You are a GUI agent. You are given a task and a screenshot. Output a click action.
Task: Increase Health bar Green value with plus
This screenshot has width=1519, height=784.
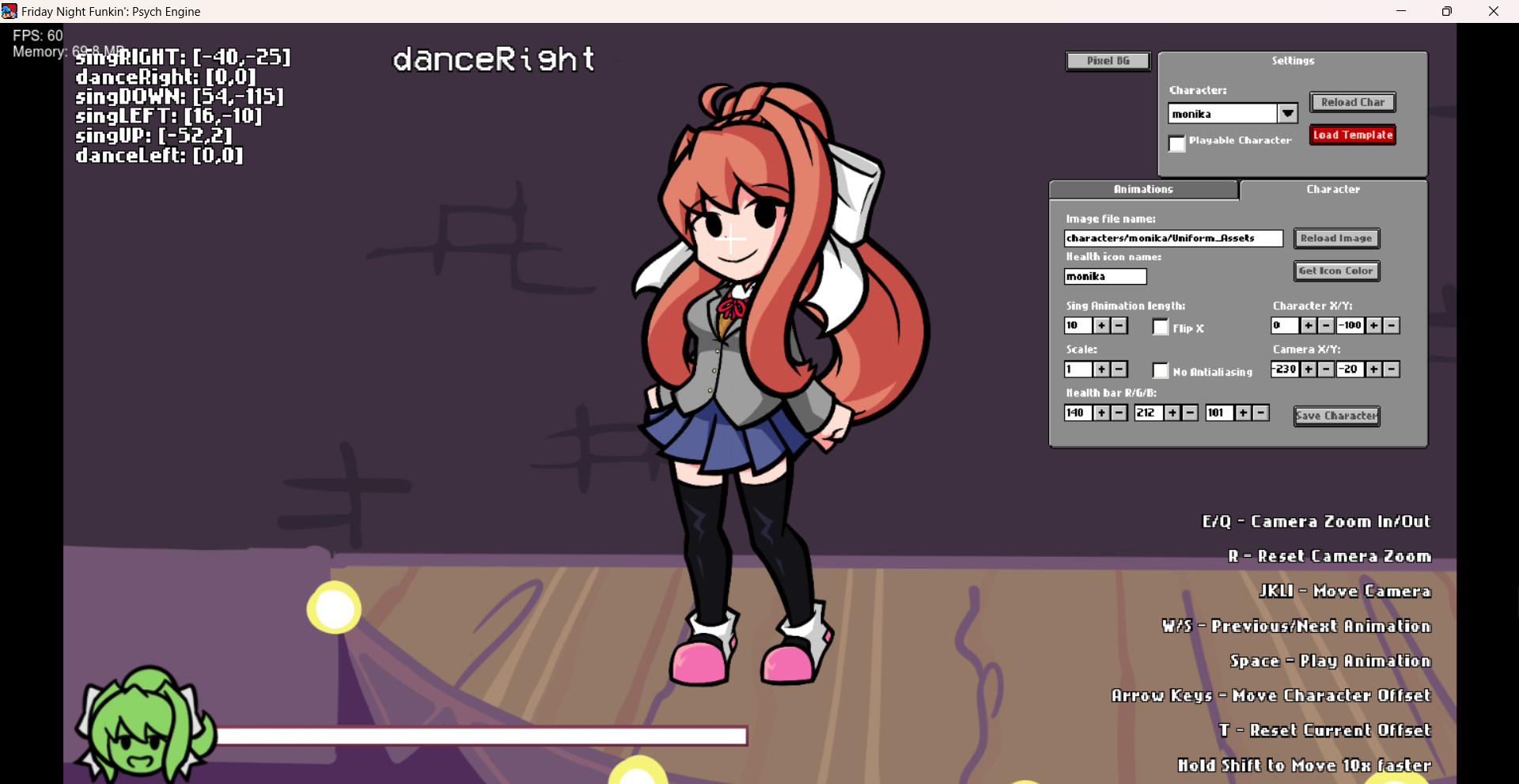pos(1172,413)
